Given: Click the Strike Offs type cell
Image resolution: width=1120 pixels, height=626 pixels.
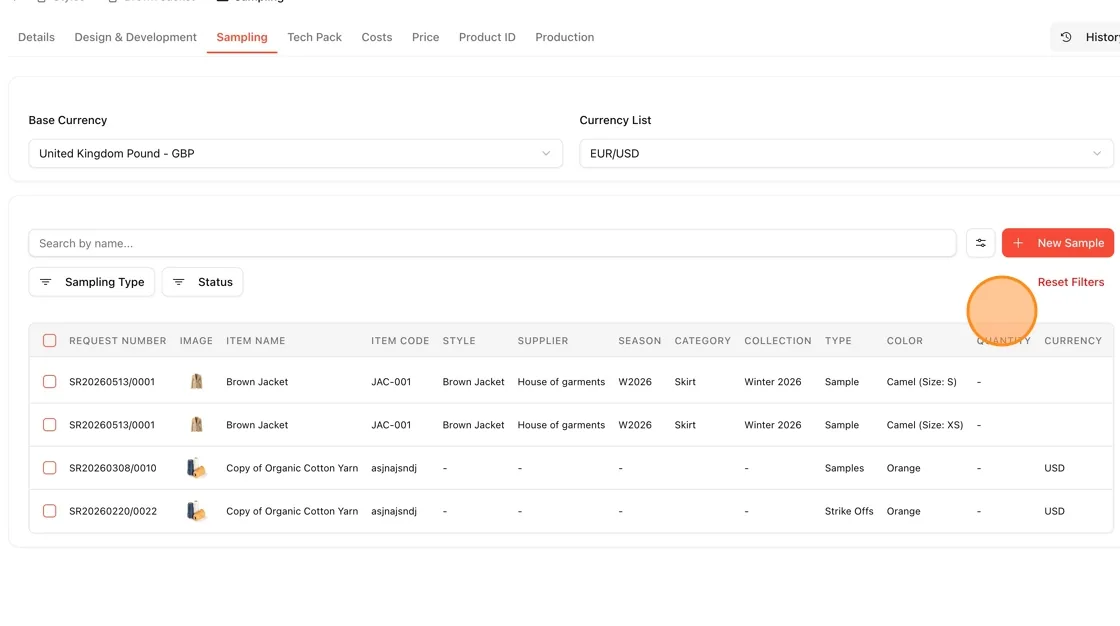Looking at the screenshot, I should pos(849,511).
